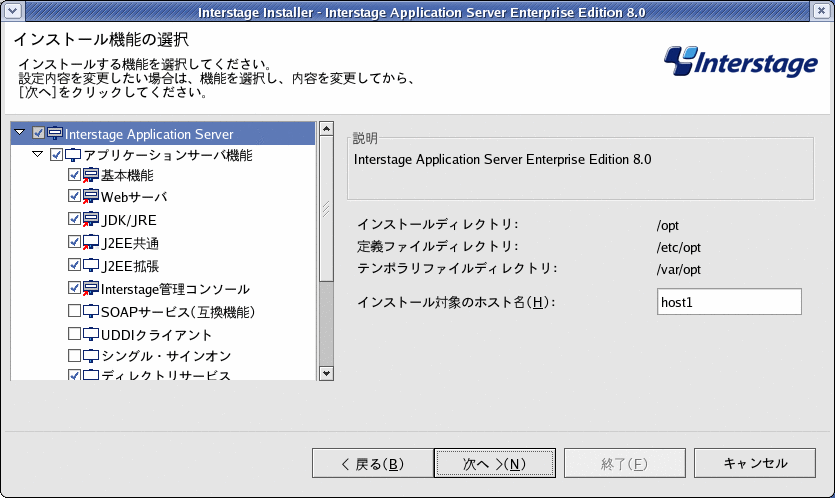This screenshot has width=835, height=498.
Task: Cancel installation with キャンセル button
Action: (755, 463)
